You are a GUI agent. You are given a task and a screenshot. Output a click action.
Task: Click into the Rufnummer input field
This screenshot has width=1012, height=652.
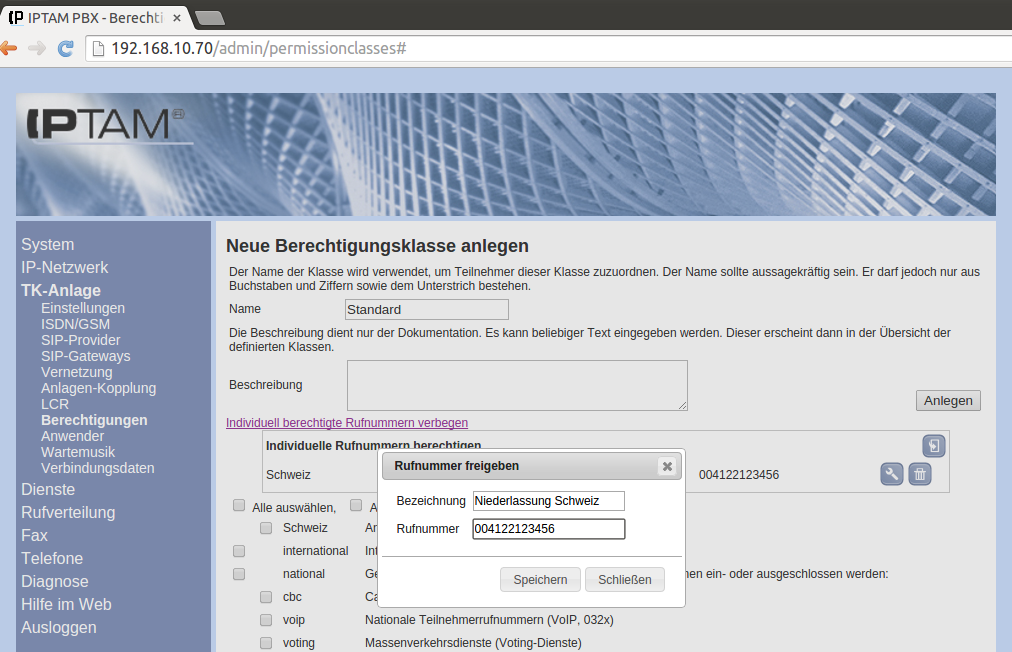548,529
